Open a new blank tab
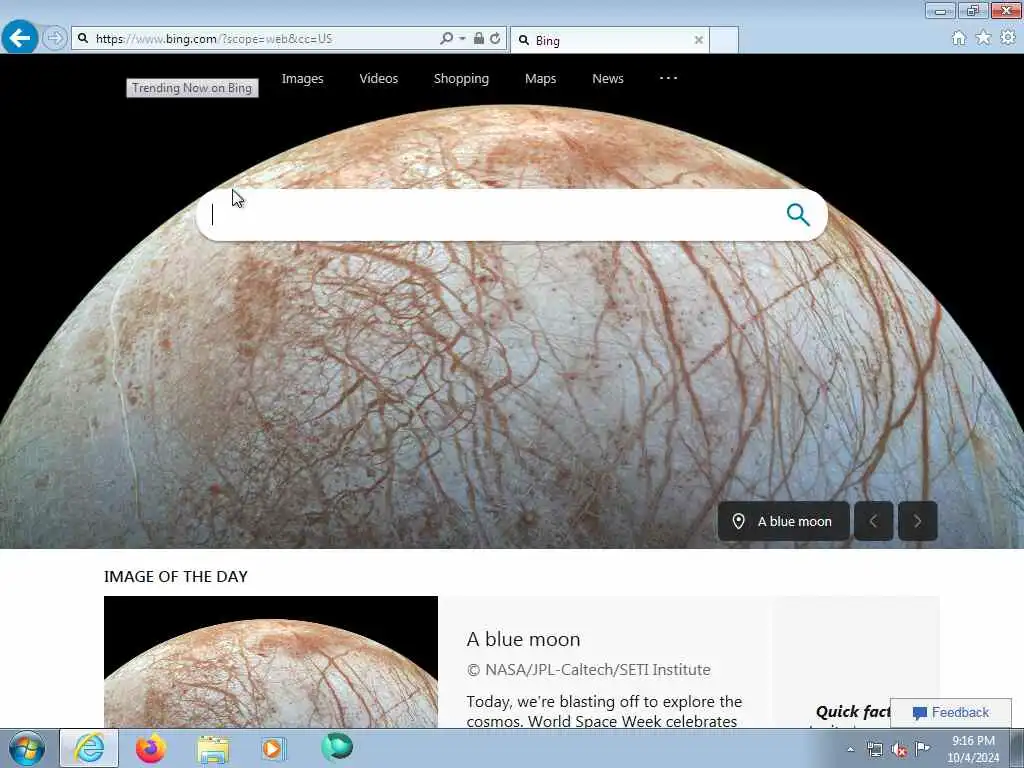Screen dimensions: 1024x768 point(724,40)
